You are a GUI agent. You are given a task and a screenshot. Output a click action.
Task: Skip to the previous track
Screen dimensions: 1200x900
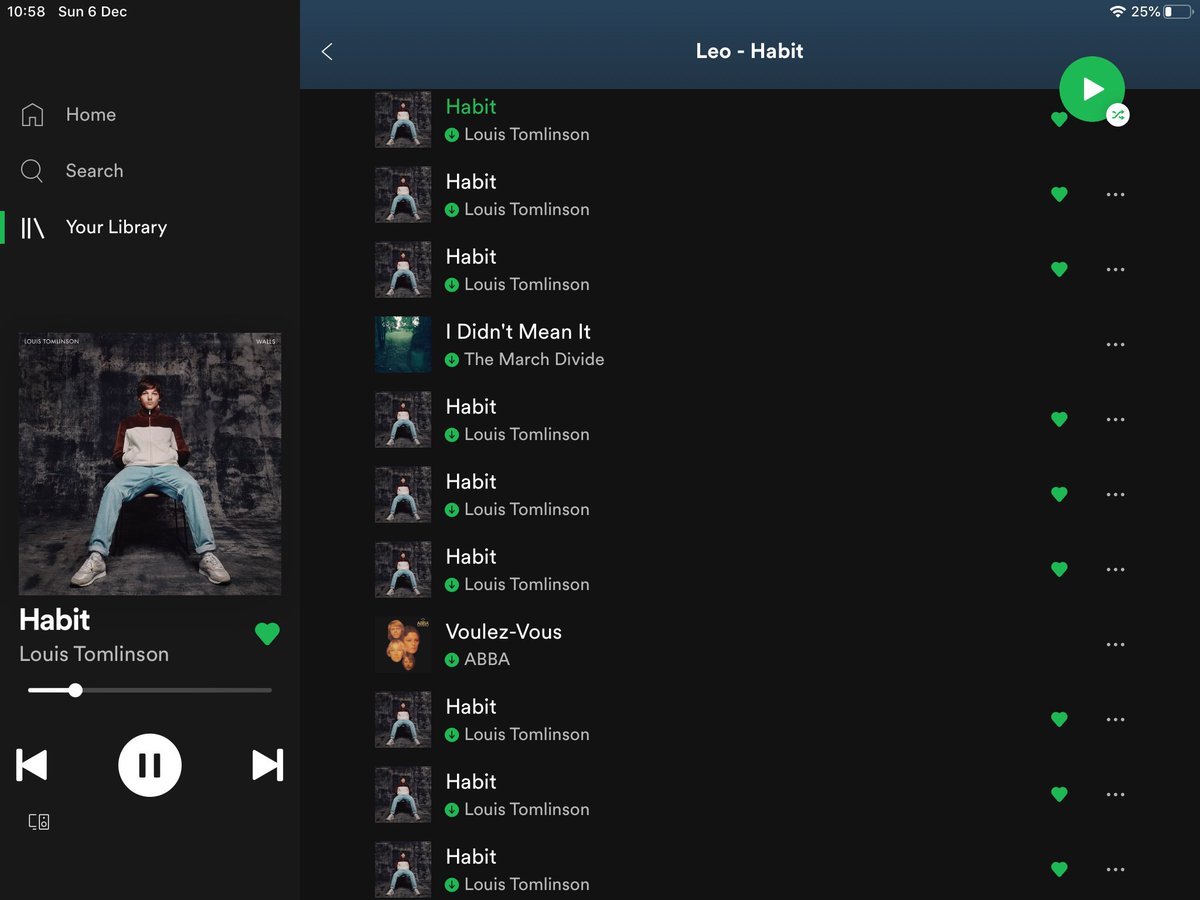[x=32, y=765]
